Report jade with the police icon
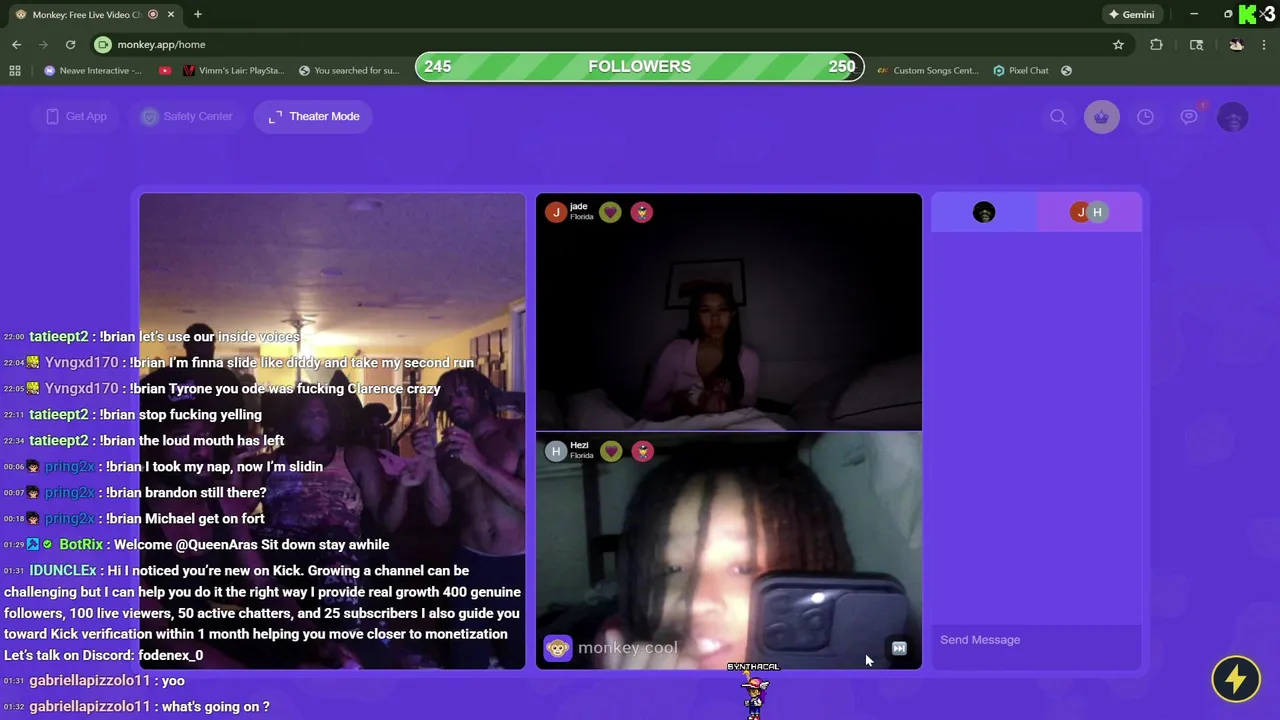 641,212
